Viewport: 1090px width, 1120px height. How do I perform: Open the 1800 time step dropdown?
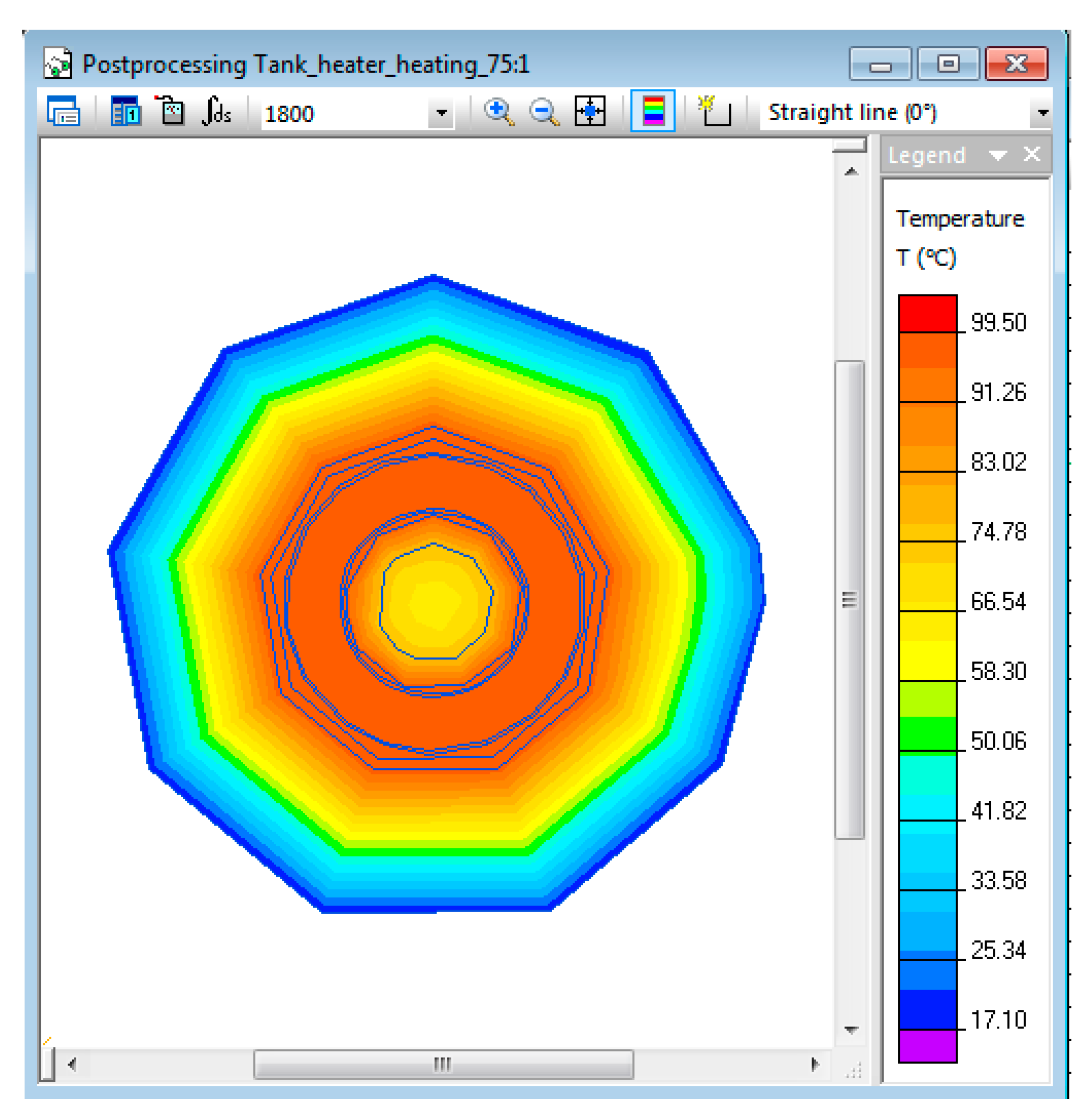[441, 113]
